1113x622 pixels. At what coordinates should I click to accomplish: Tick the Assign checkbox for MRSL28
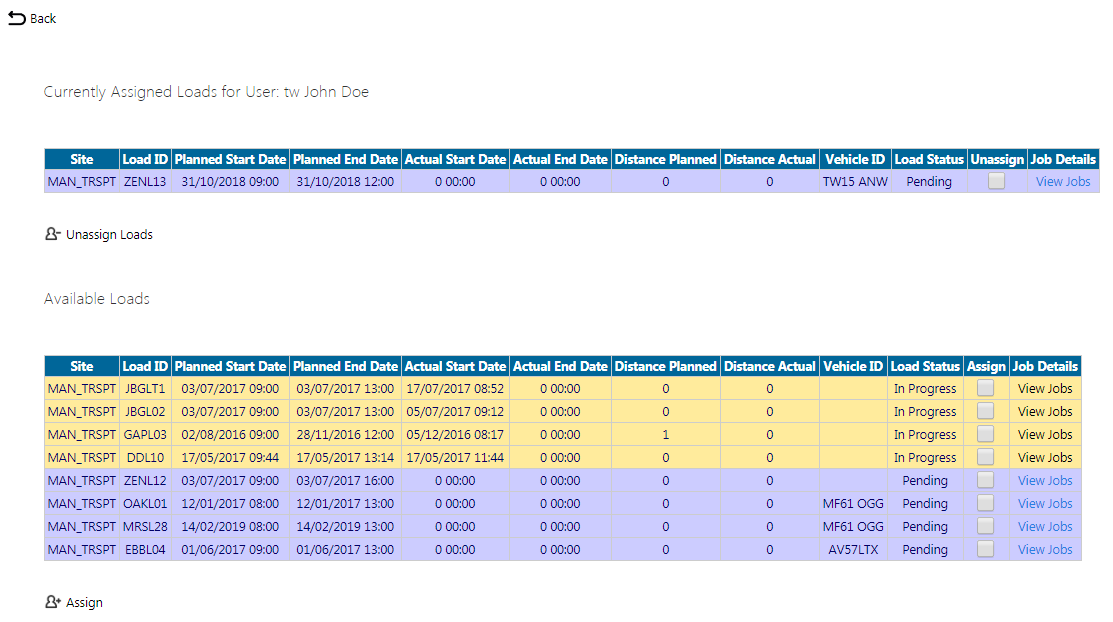click(x=985, y=526)
